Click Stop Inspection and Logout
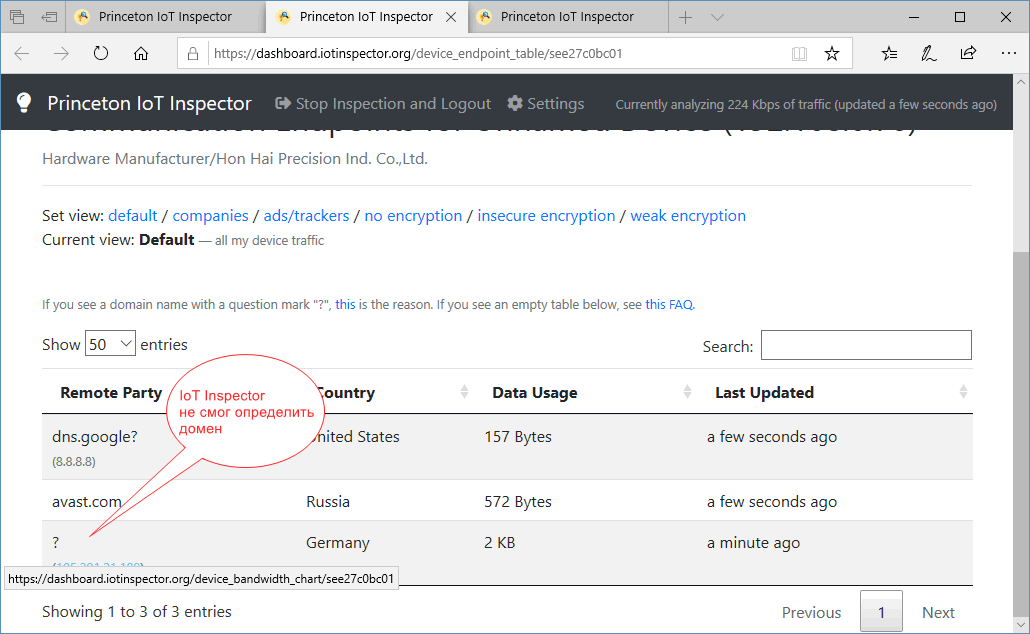1030x634 pixels. (x=383, y=104)
